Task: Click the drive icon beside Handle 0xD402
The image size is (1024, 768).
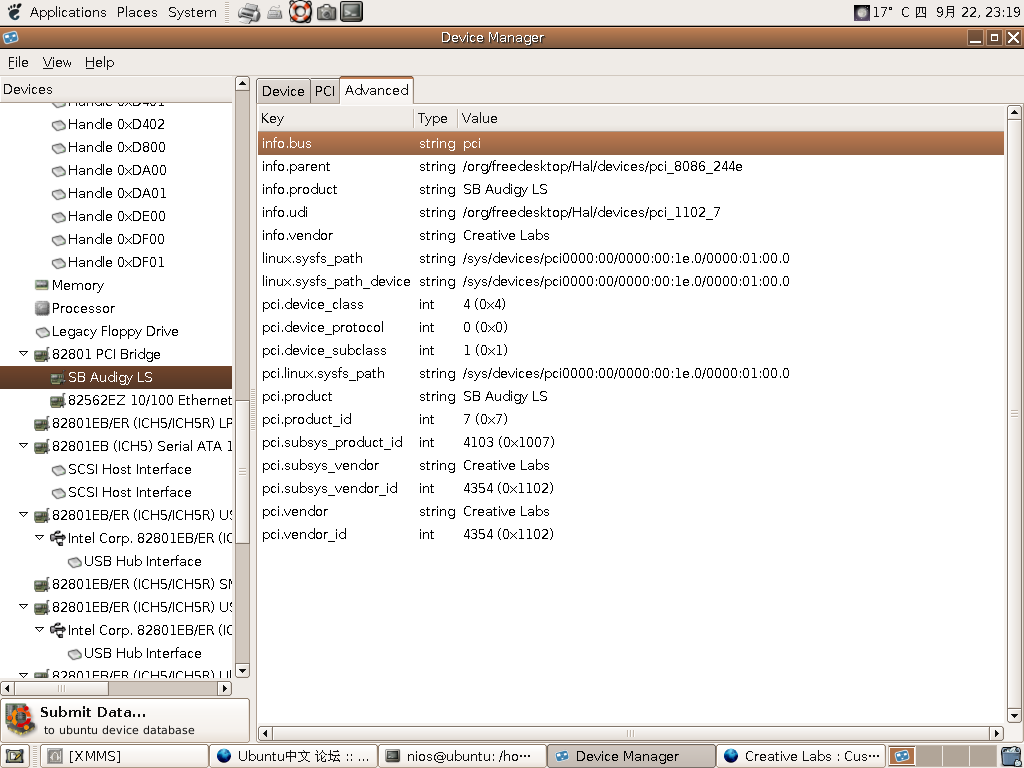Action: [x=58, y=124]
